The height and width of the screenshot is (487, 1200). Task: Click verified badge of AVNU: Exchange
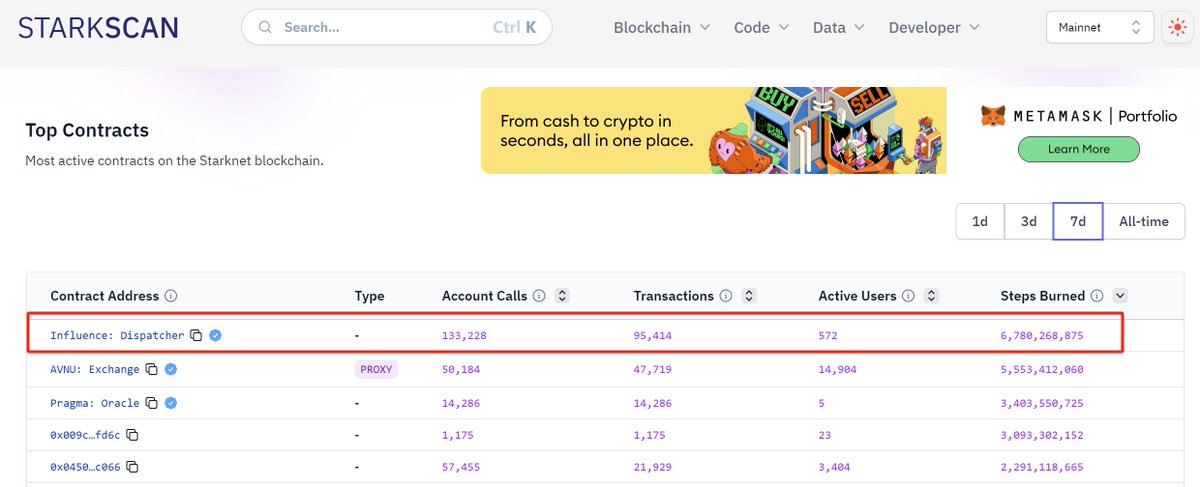[x=170, y=369]
